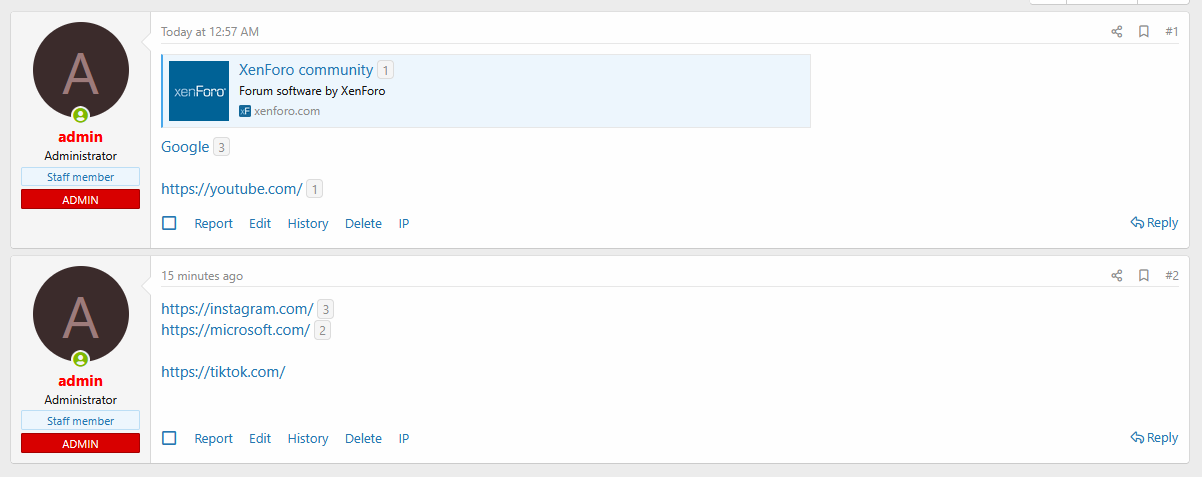The height and width of the screenshot is (477, 1202).
Task: Click admin avatar in the first post
Action: [81, 70]
